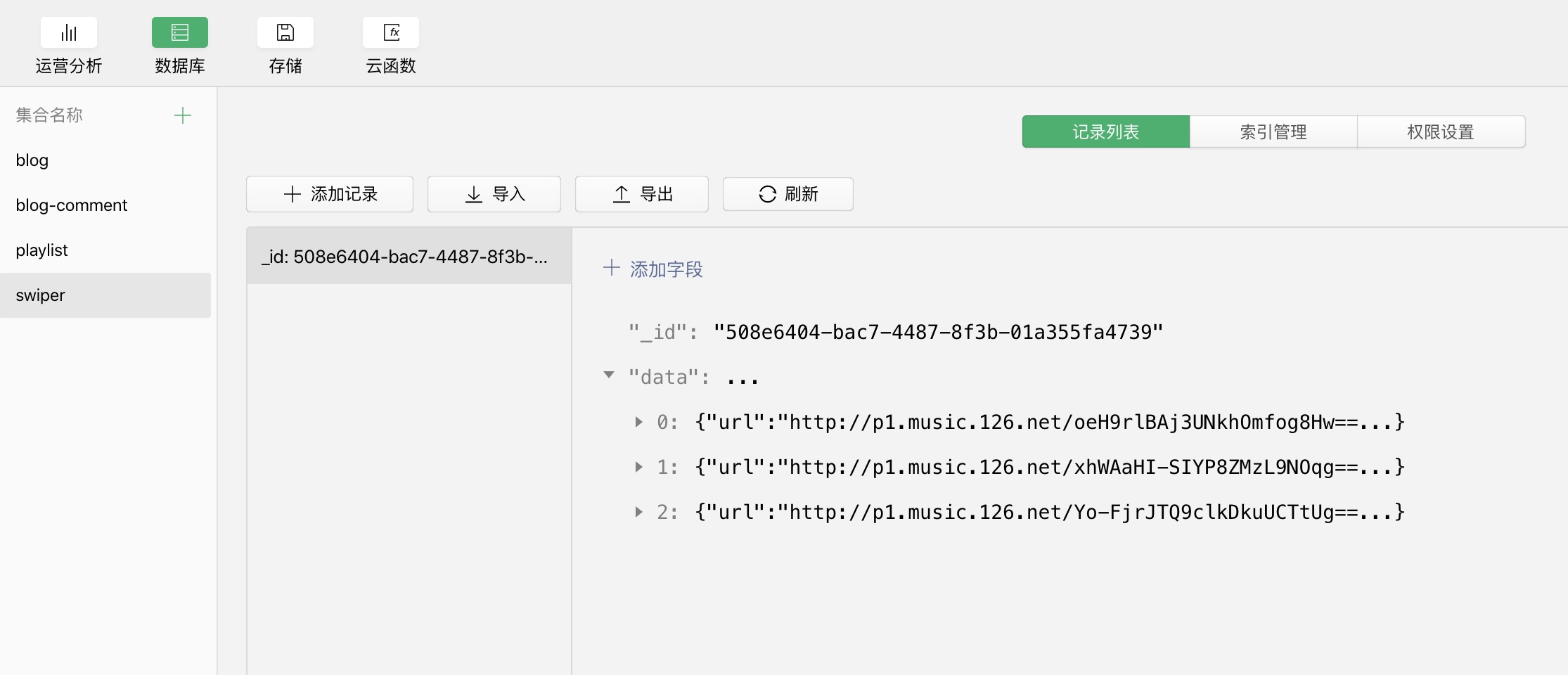
Task: Open the 云函数 cloud function icon
Action: [391, 32]
